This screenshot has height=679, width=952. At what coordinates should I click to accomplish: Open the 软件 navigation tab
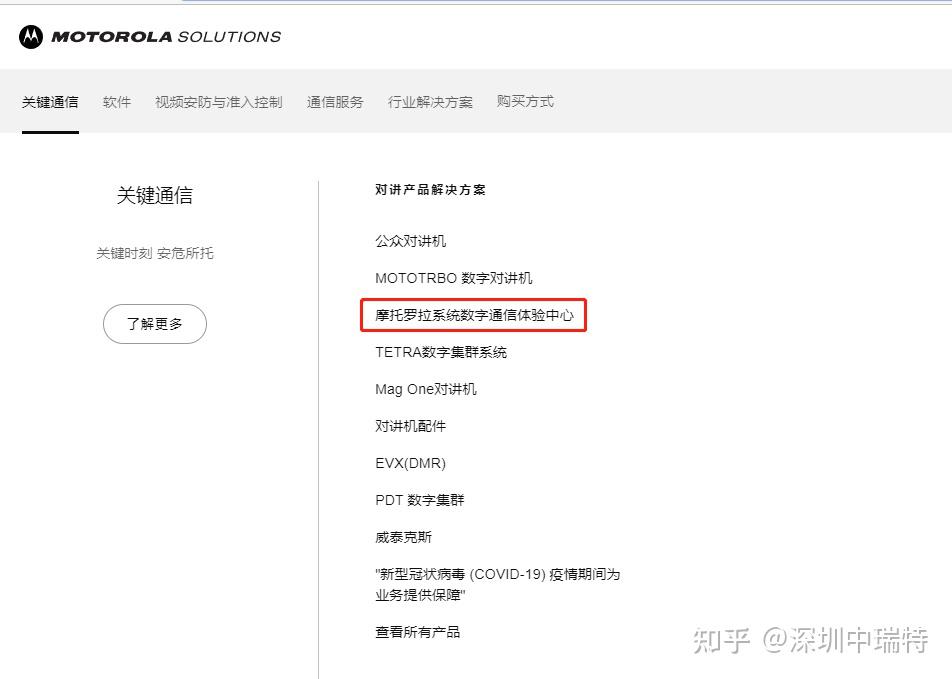[x=117, y=102]
